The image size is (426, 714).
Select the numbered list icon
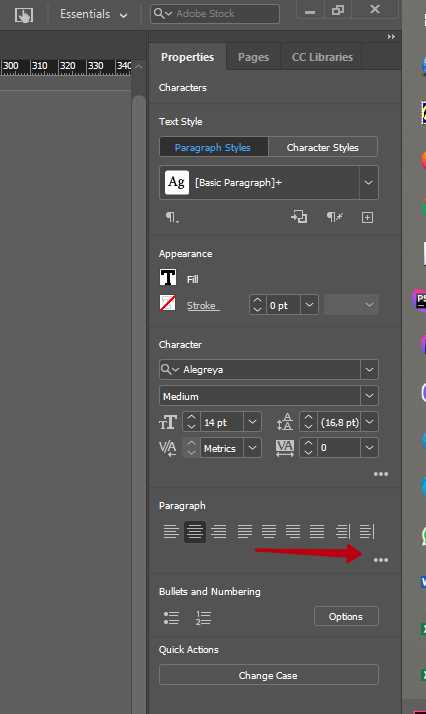pos(203,617)
